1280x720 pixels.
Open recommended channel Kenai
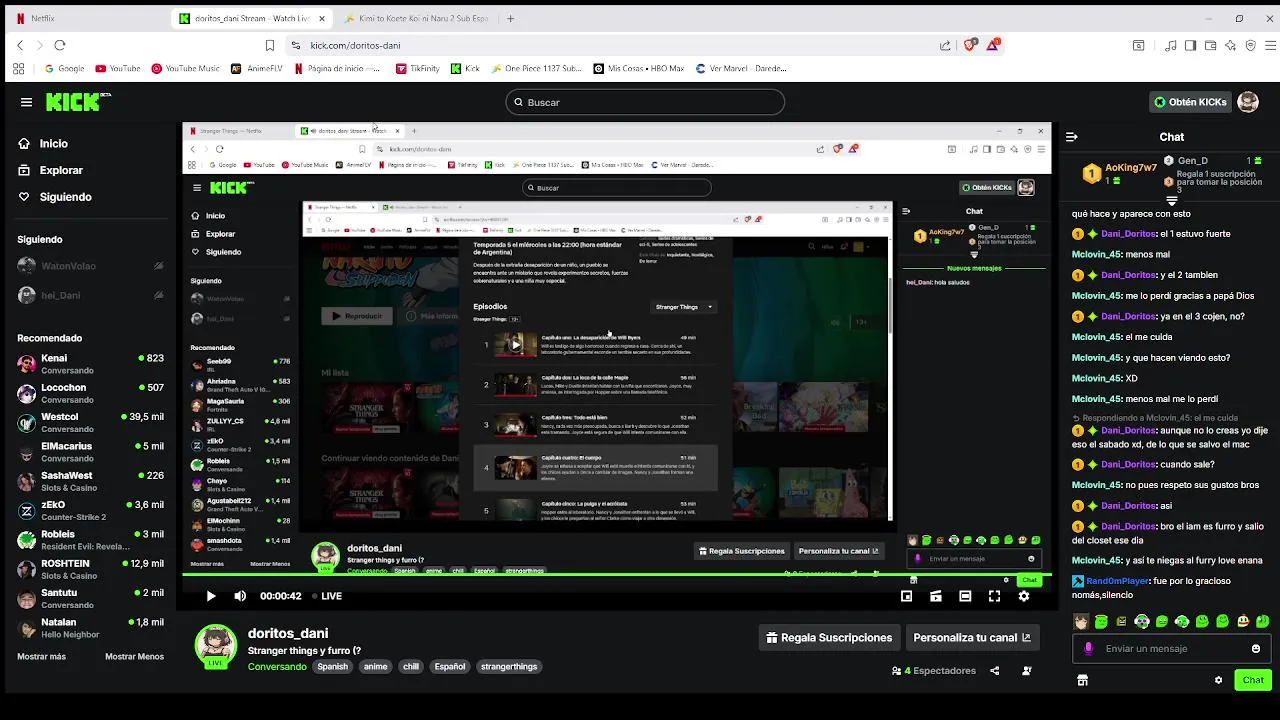coord(90,364)
